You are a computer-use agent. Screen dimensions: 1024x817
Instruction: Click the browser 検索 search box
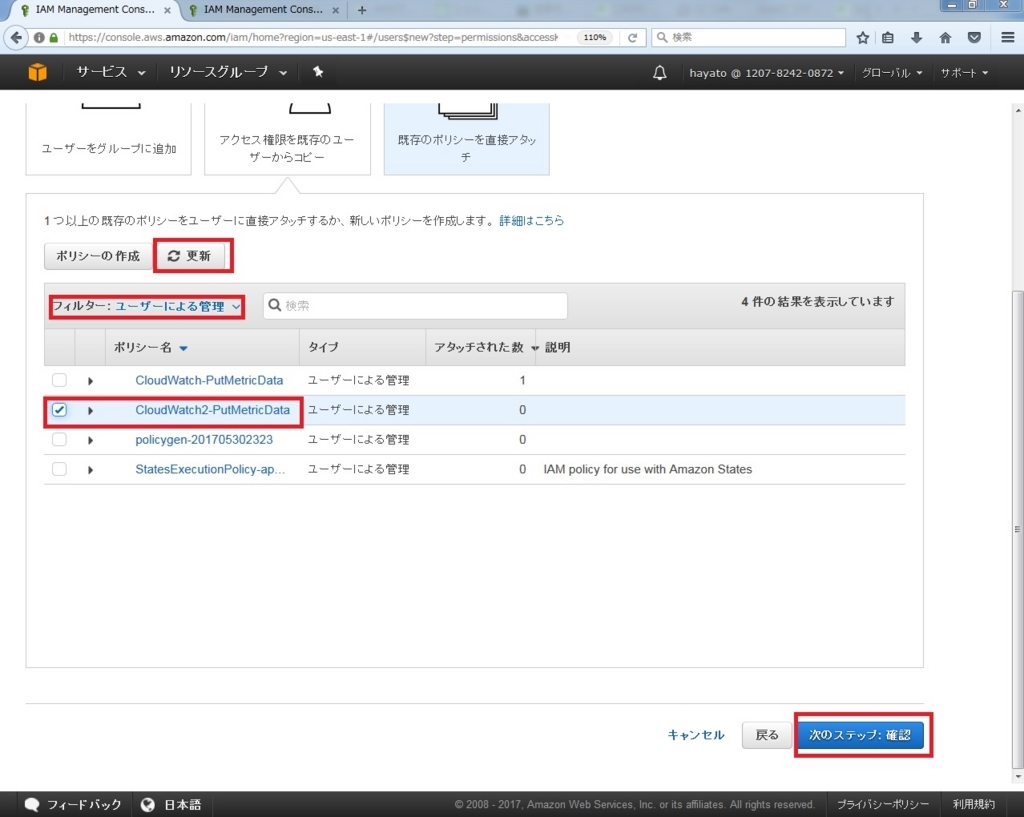[x=748, y=37]
